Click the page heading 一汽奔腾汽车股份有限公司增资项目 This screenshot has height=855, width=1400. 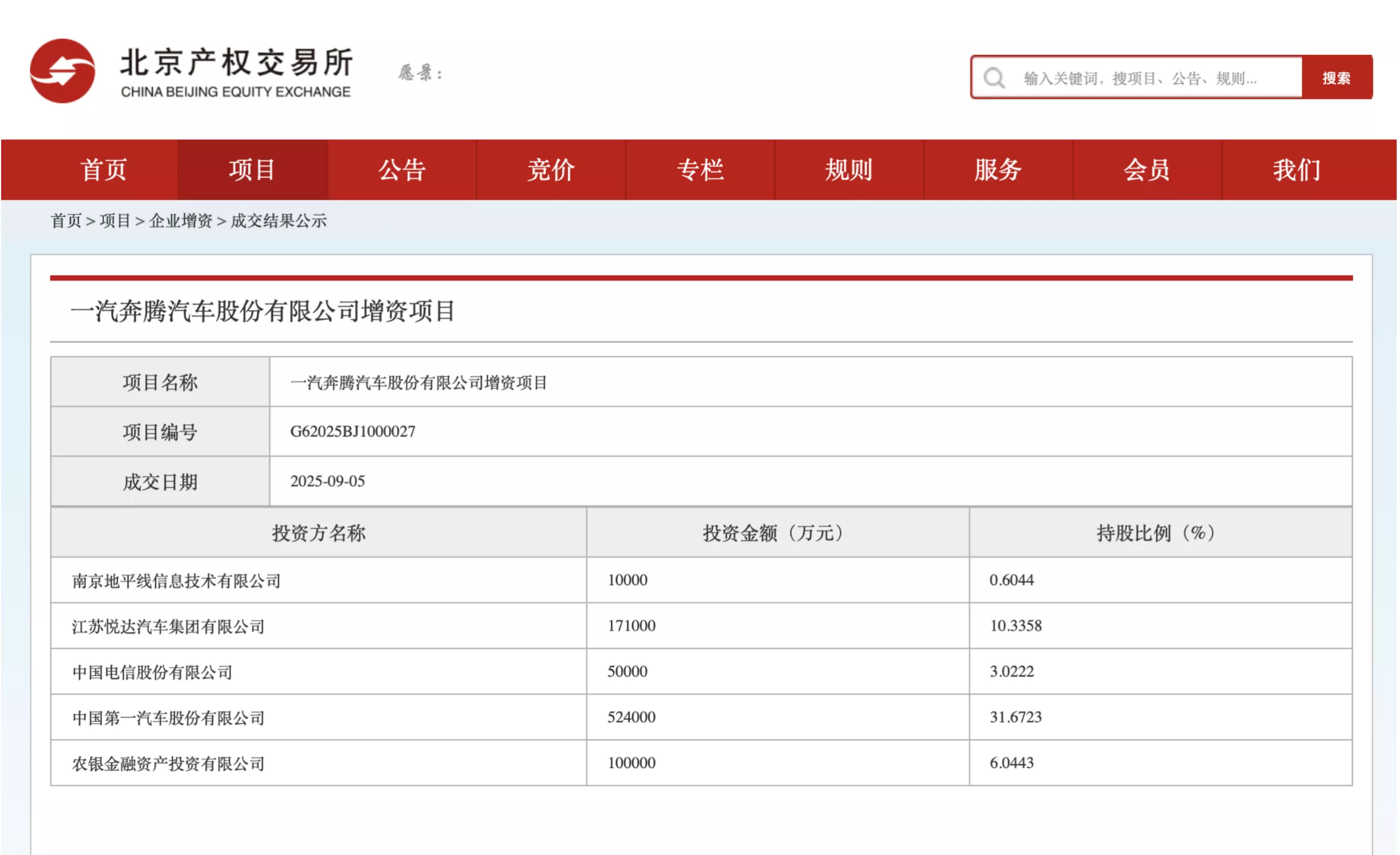(x=263, y=311)
